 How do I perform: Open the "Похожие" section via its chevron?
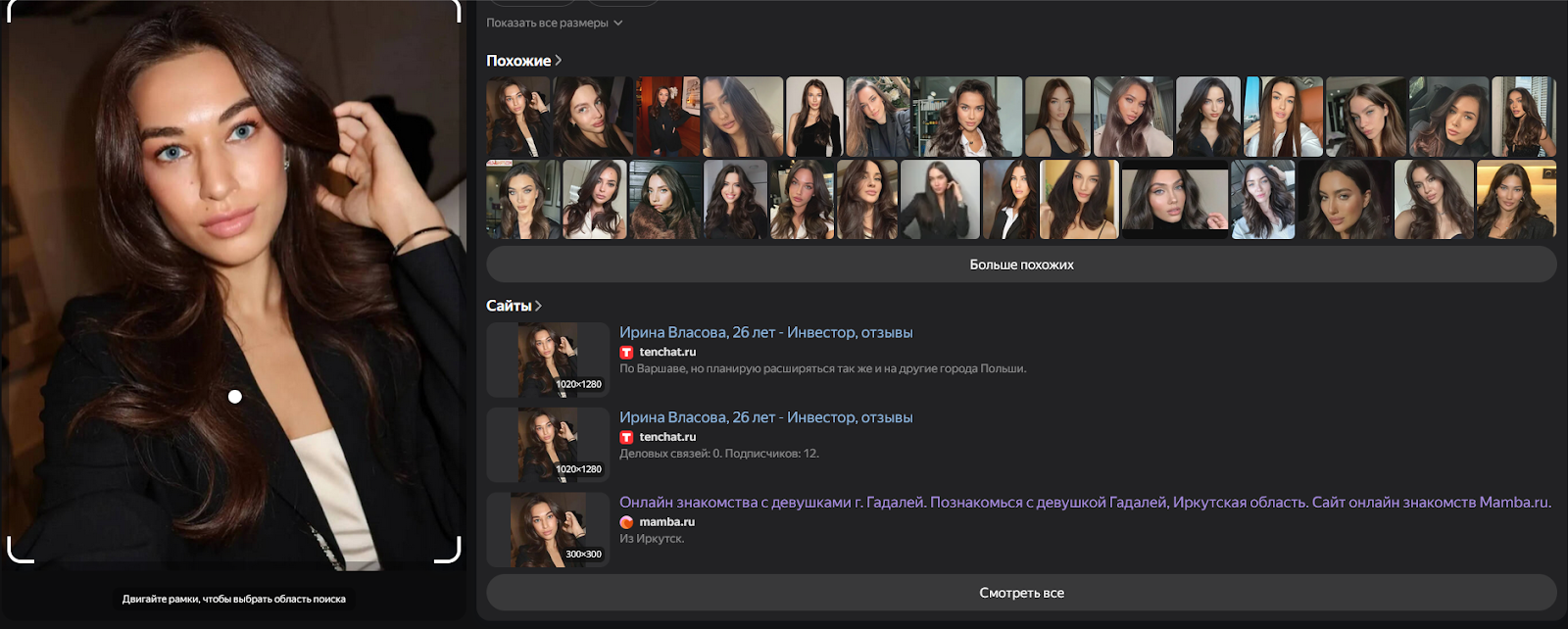coord(559,61)
